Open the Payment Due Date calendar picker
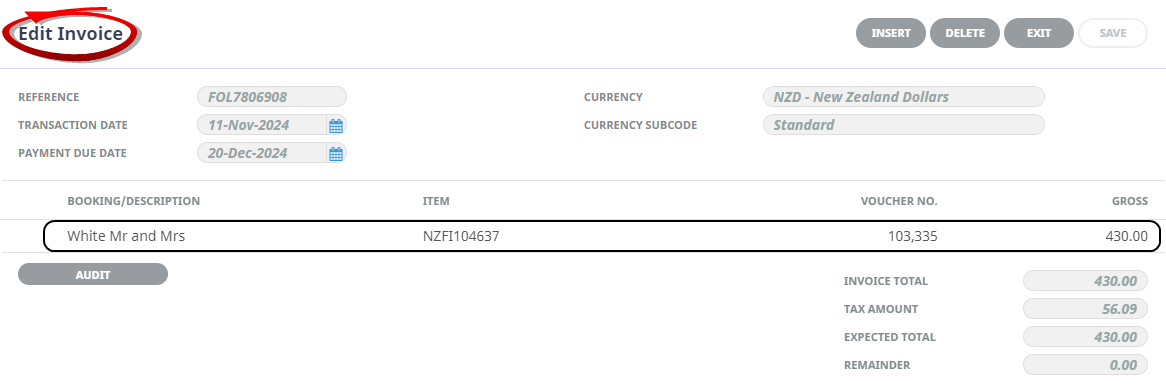The width and height of the screenshot is (1166, 390). click(x=336, y=154)
